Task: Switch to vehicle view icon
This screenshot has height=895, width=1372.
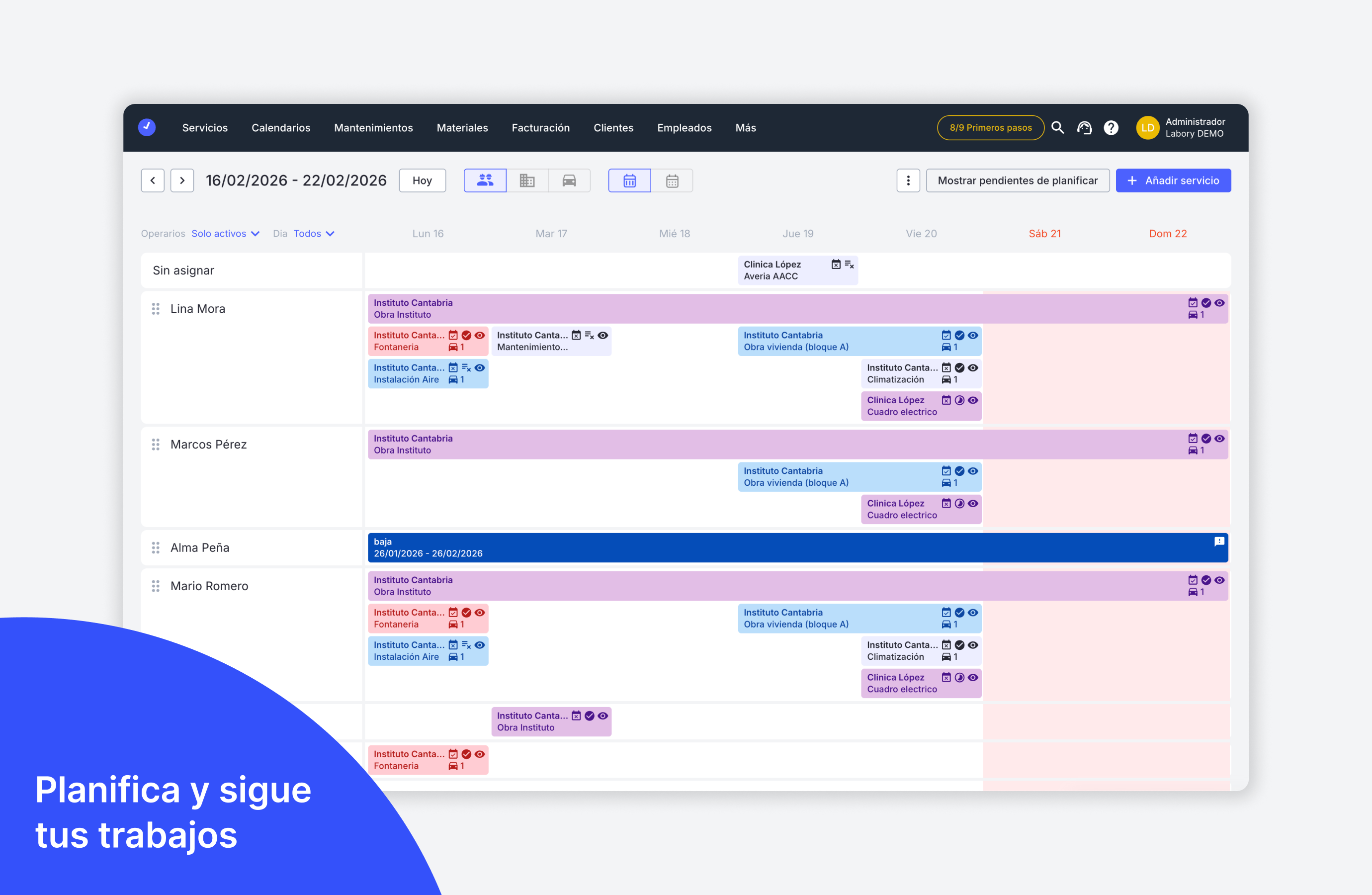Action: coord(569,180)
